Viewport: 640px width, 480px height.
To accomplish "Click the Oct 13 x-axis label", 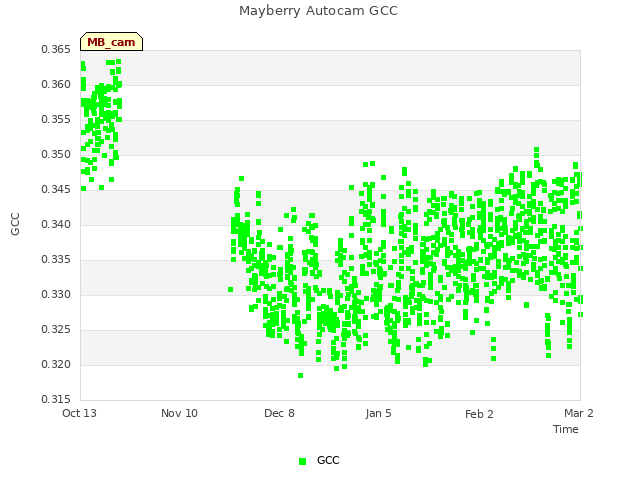I will (x=79, y=413).
